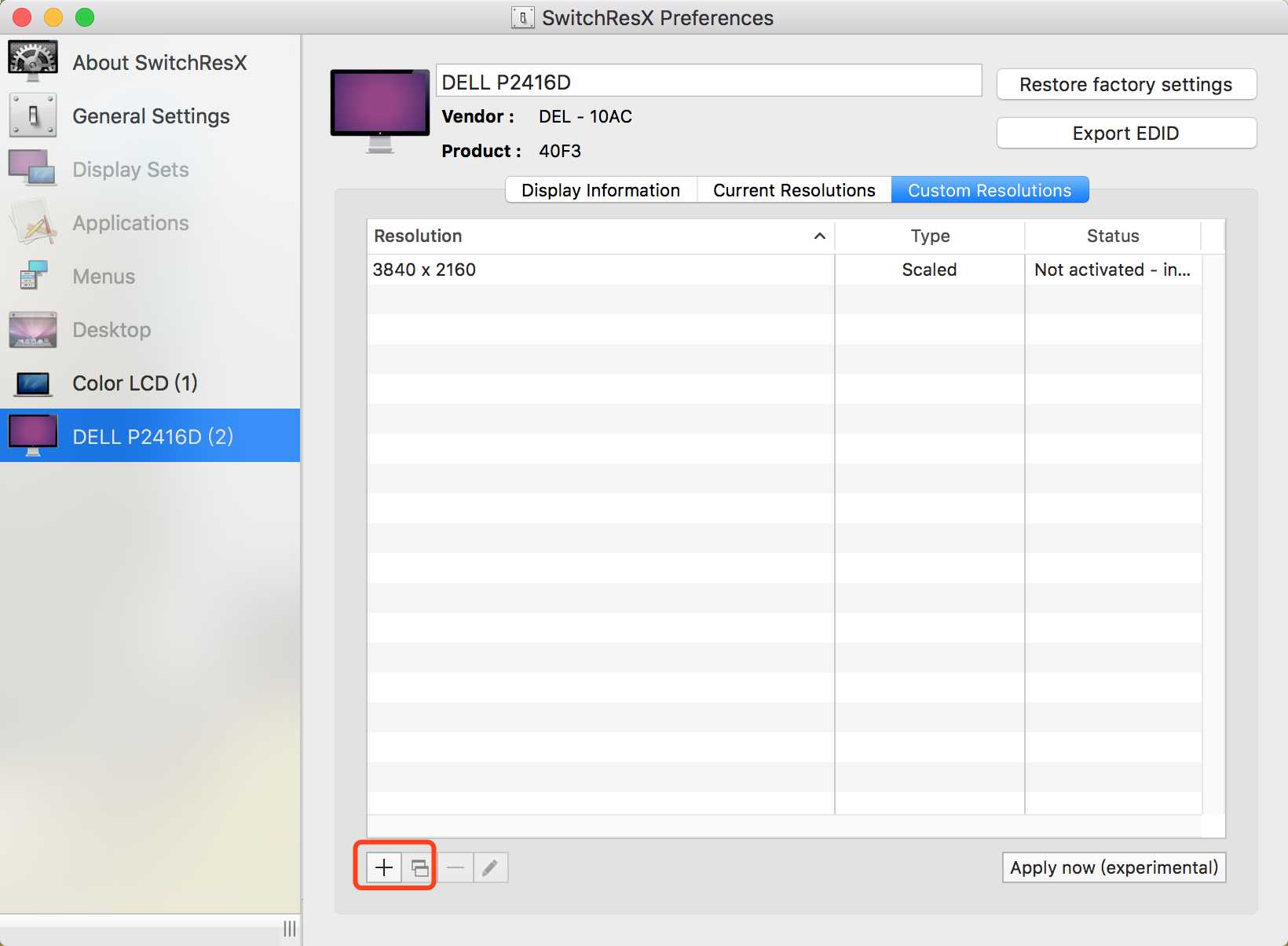The height and width of the screenshot is (946, 1288).
Task: Open About SwitchResX icon in sidebar
Action: click(32, 61)
